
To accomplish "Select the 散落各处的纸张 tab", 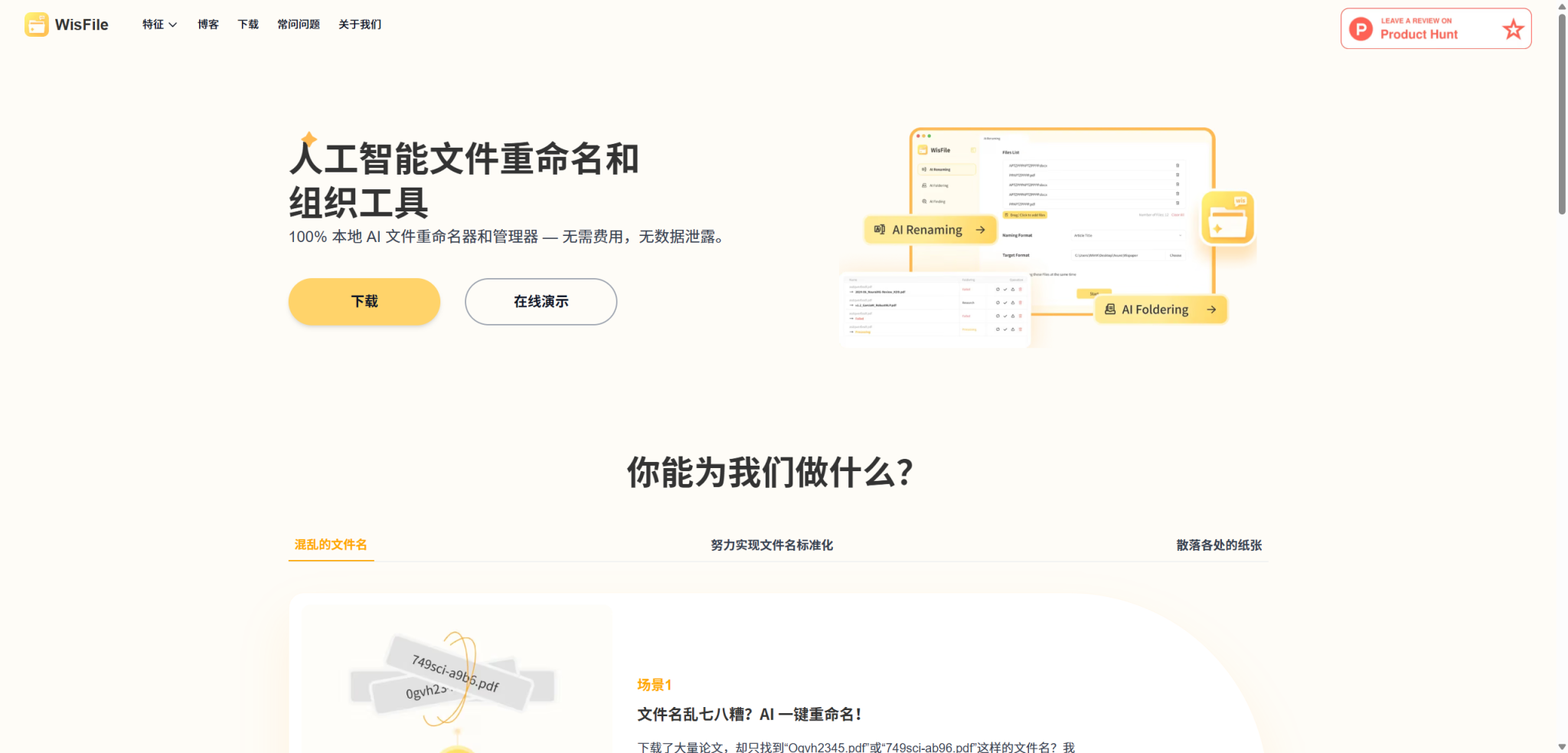I will pos(1219,545).
